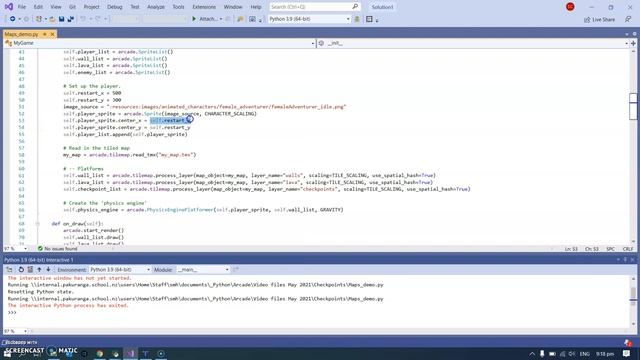Click the CRLF line ending indicator

(628, 249)
